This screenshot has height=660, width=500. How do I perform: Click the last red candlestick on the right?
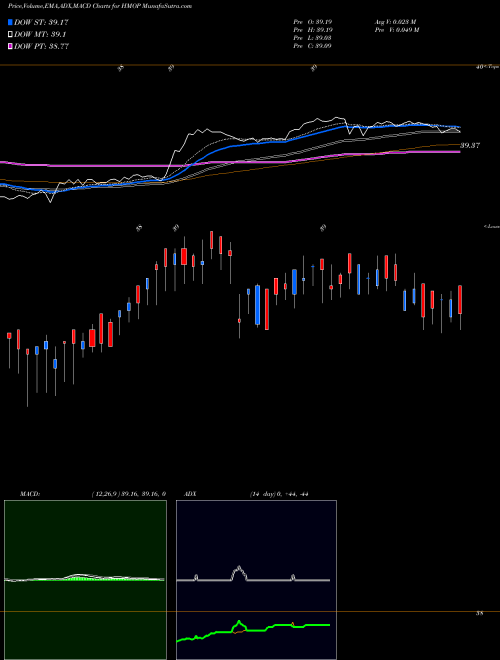[x=460, y=300]
